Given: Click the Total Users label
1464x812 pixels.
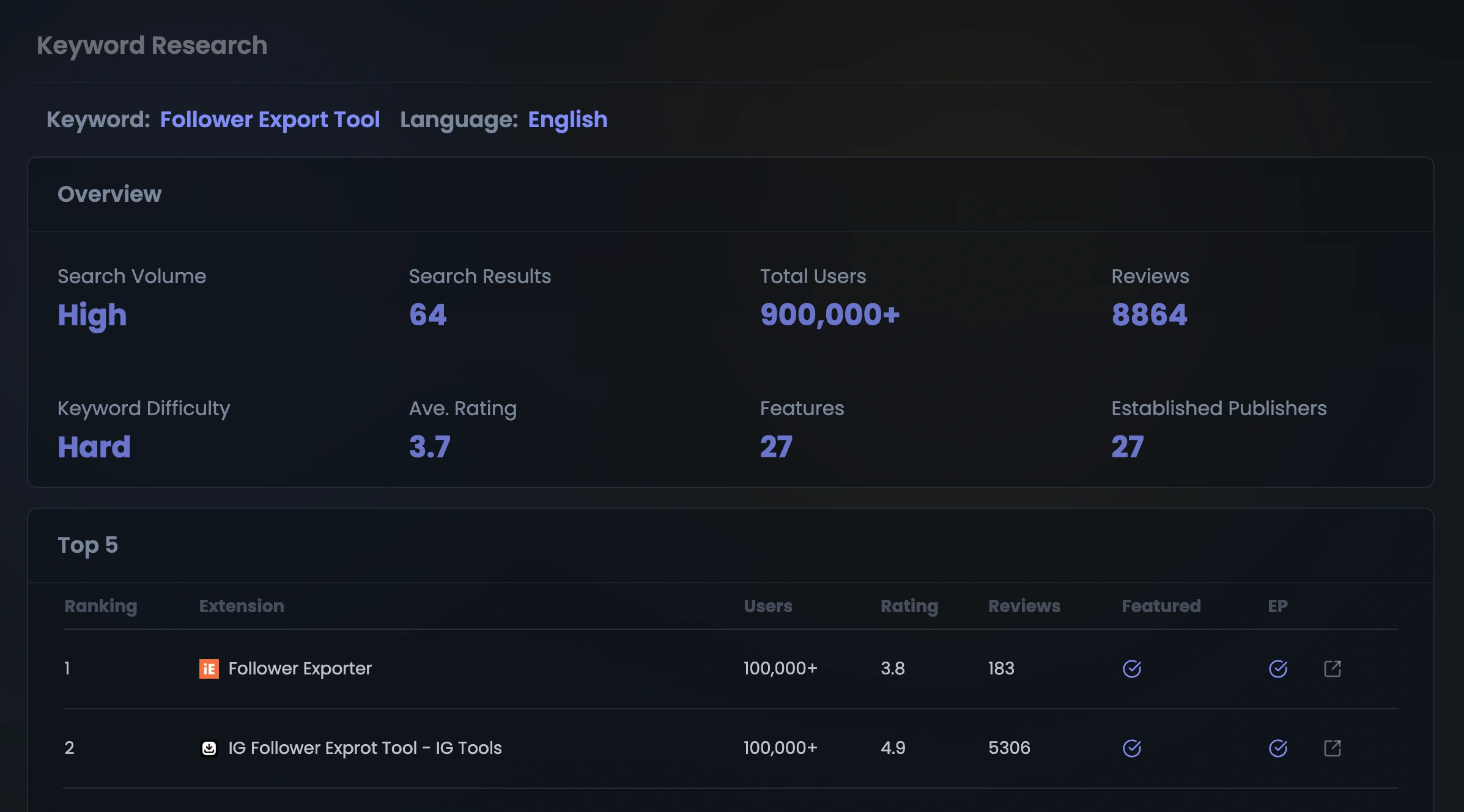Looking at the screenshot, I should 813,276.
